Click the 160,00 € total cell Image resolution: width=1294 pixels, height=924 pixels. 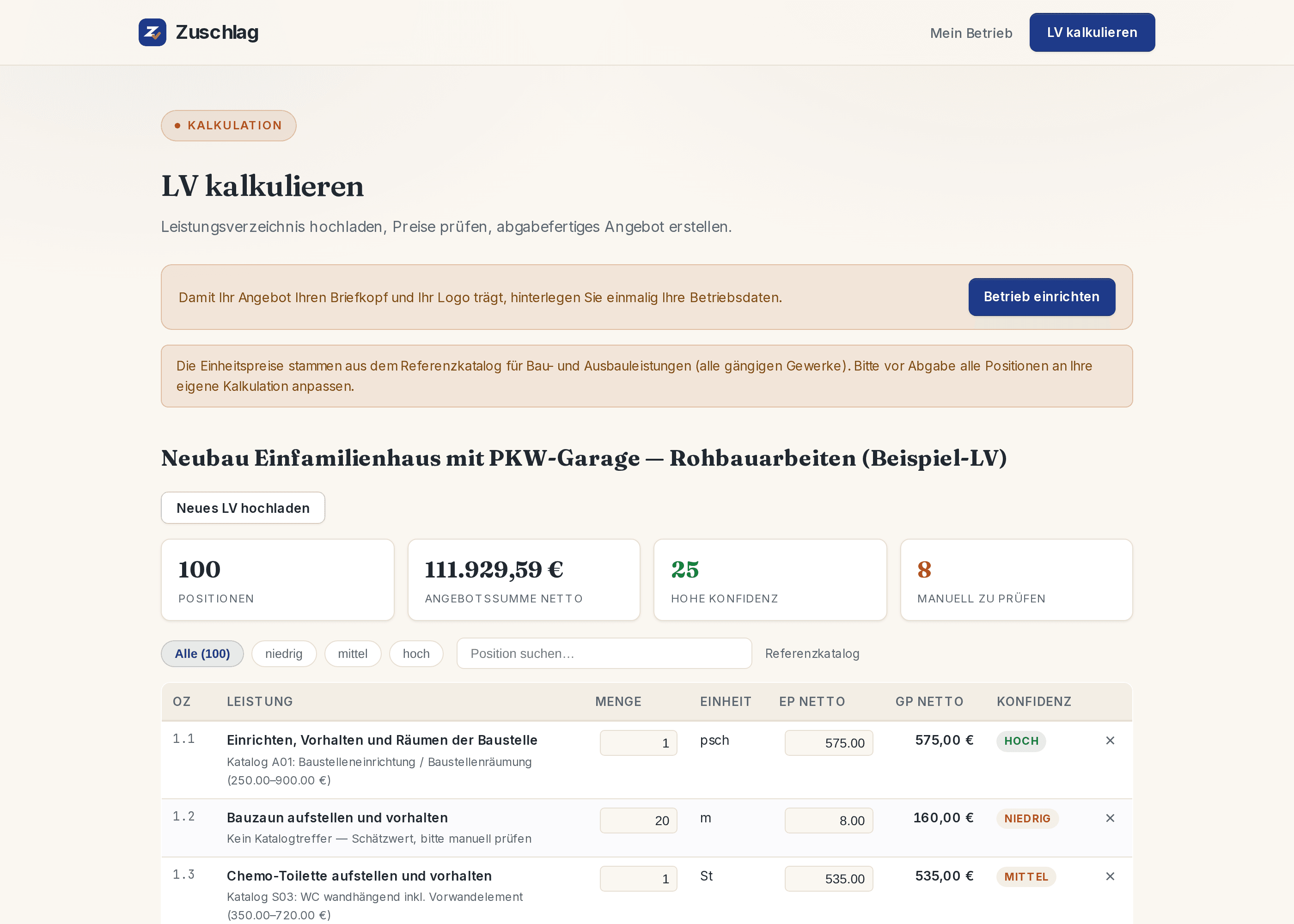point(943,818)
